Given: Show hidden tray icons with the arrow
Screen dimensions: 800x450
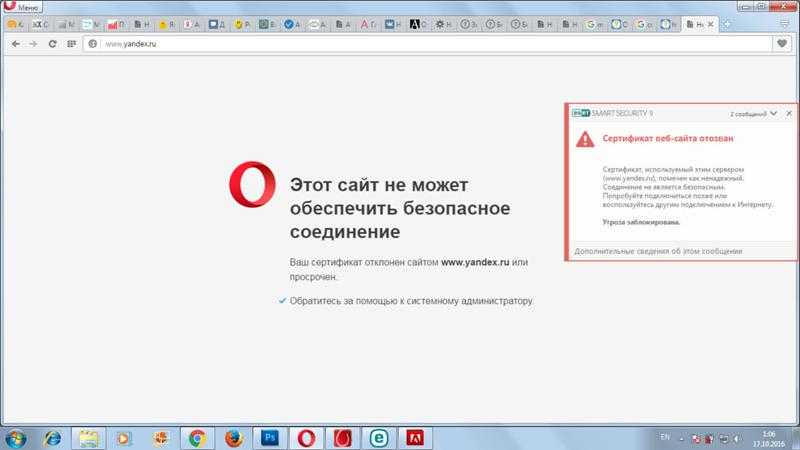Looking at the screenshot, I should (x=682, y=438).
